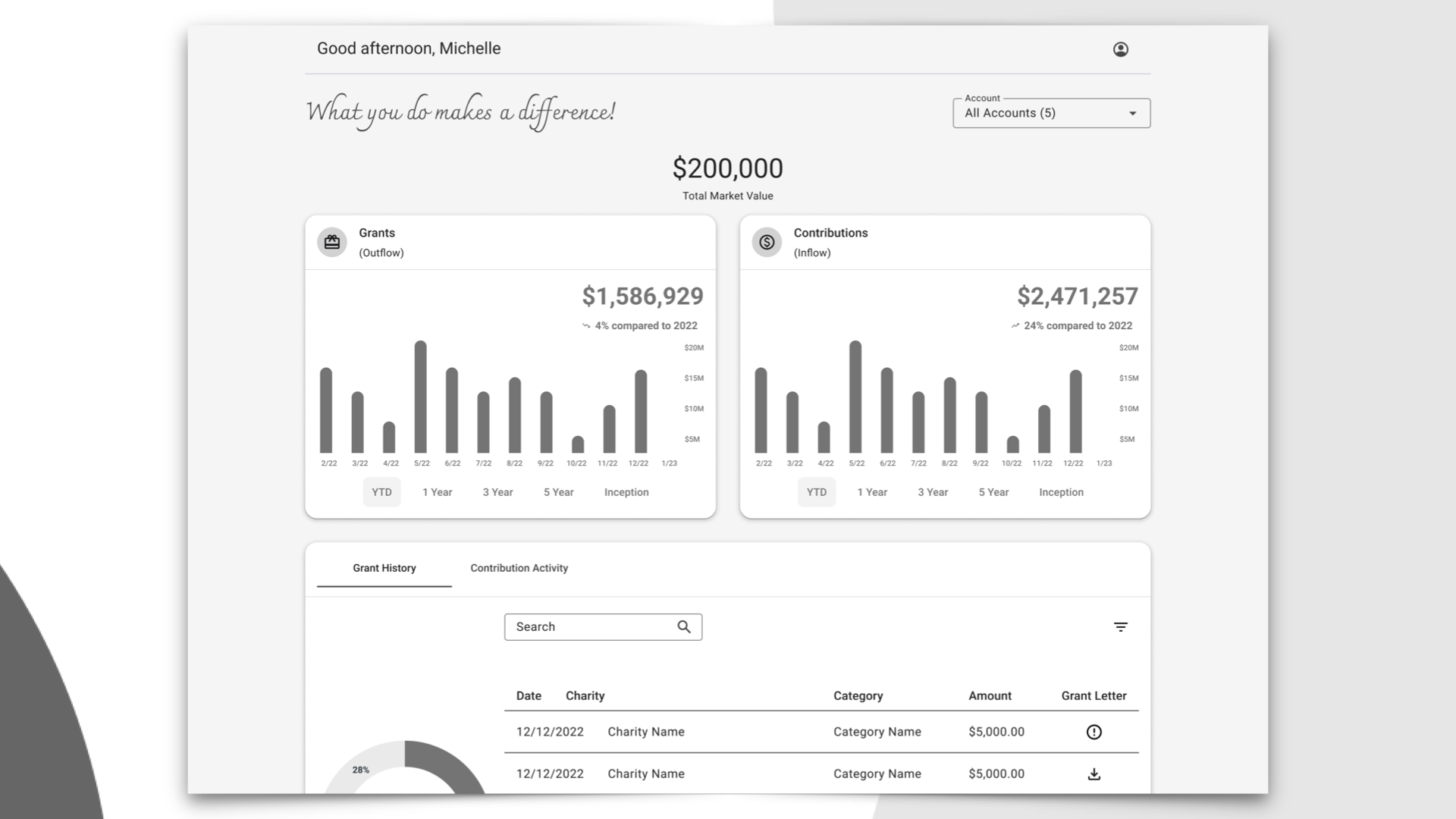Click the 11/22 bar in Contributions chart
Screen dimensions: 1456x819
[1044, 429]
